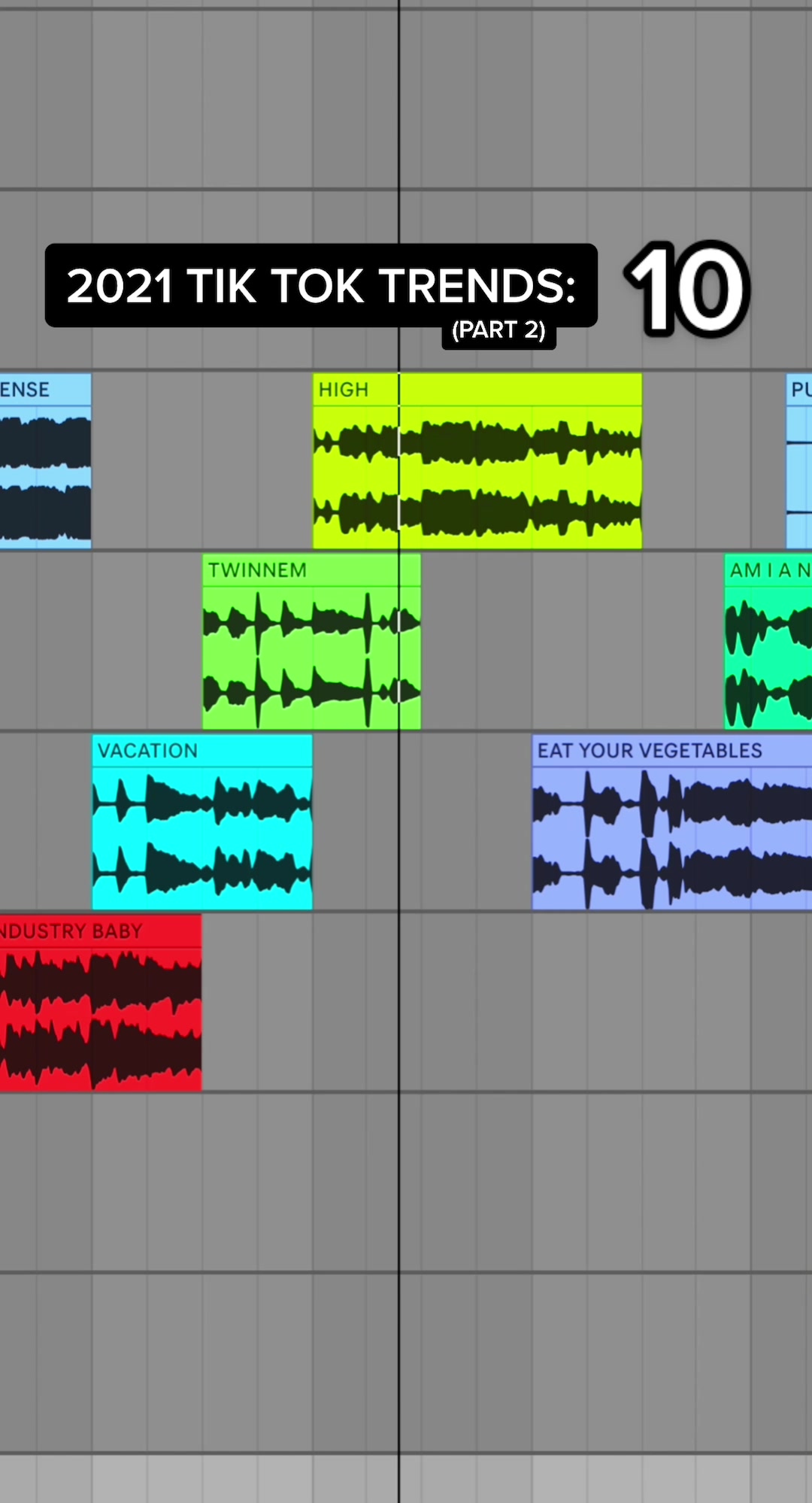The width and height of the screenshot is (812, 1503).
Task: Select the light blue ENSE clip
Action: 45,461
